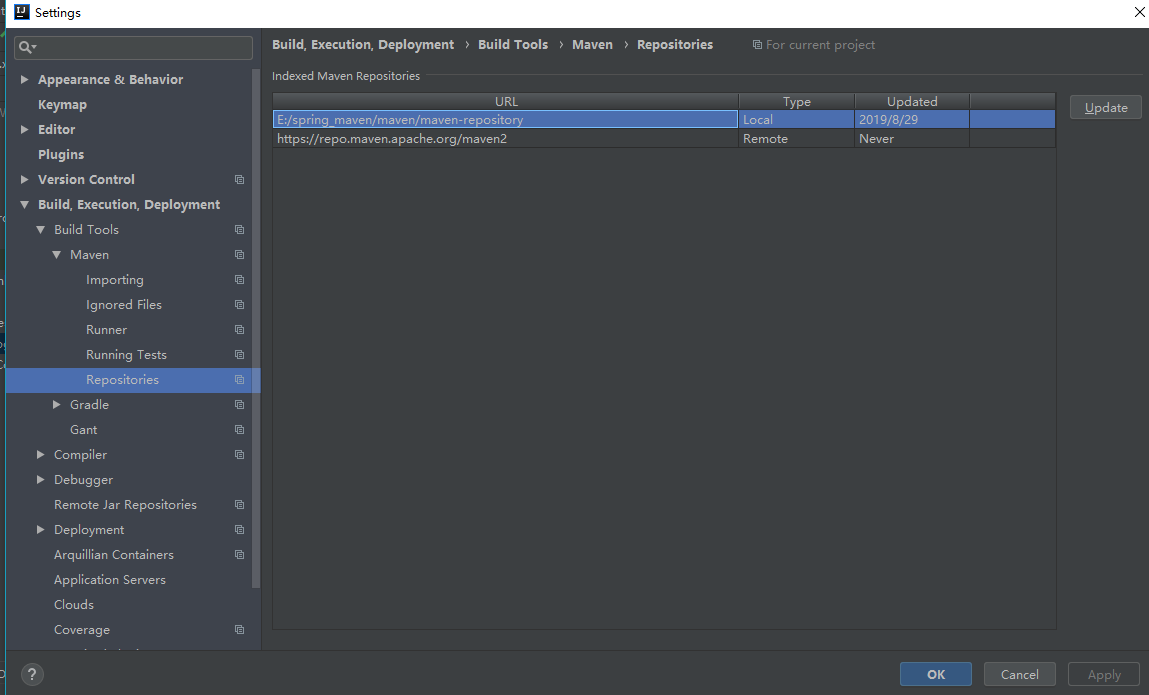The height and width of the screenshot is (695, 1149).
Task: Collapse the Build Tools node
Action: pos(40,229)
